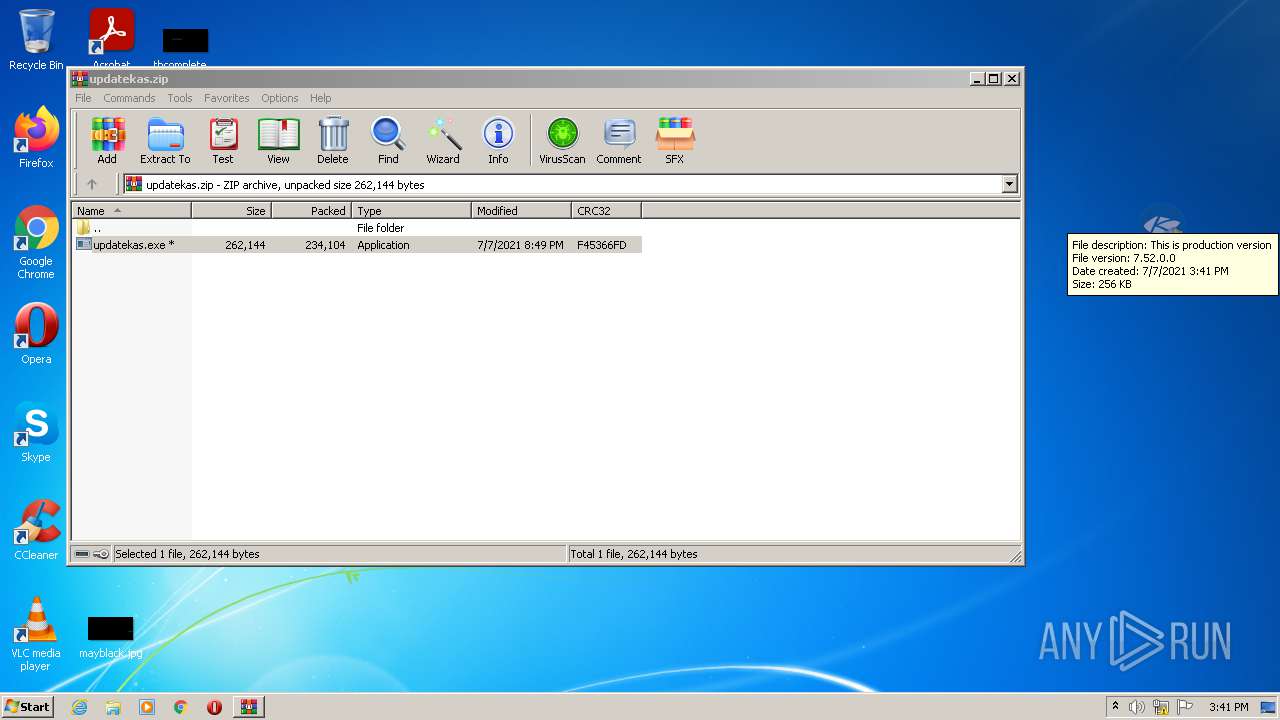
Task: Launch the Wizard wand tool
Action: click(443, 140)
